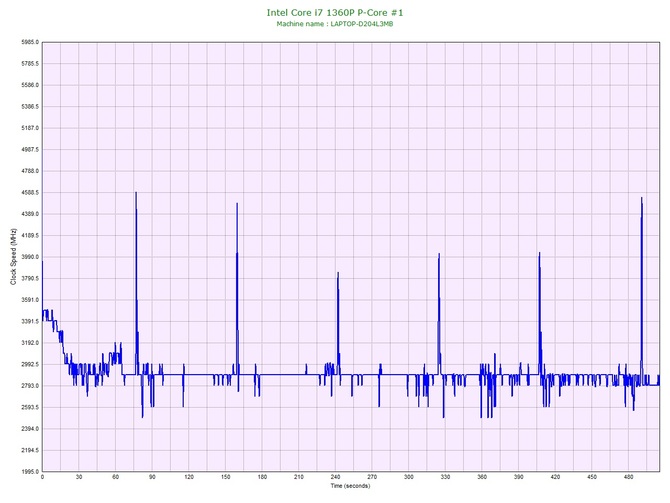The height and width of the screenshot is (503, 670).
Task: Click the 4987.5 y-axis tick label
Action: point(30,150)
